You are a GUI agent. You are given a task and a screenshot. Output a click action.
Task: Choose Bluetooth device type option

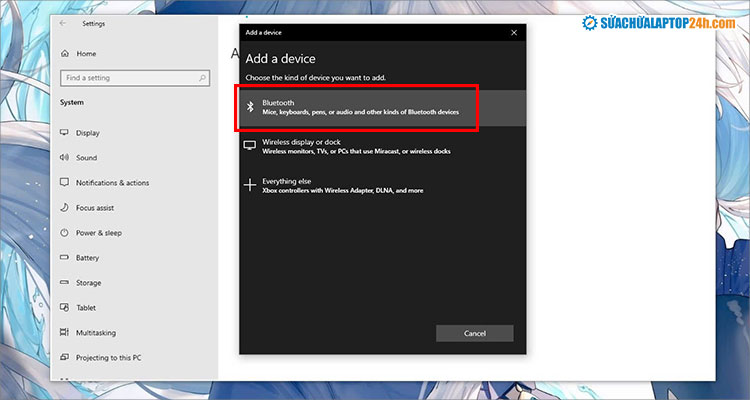tap(358, 107)
